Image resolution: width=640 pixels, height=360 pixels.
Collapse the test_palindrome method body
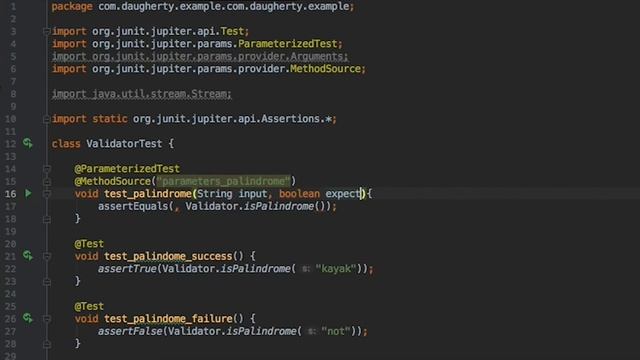pos(47,194)
